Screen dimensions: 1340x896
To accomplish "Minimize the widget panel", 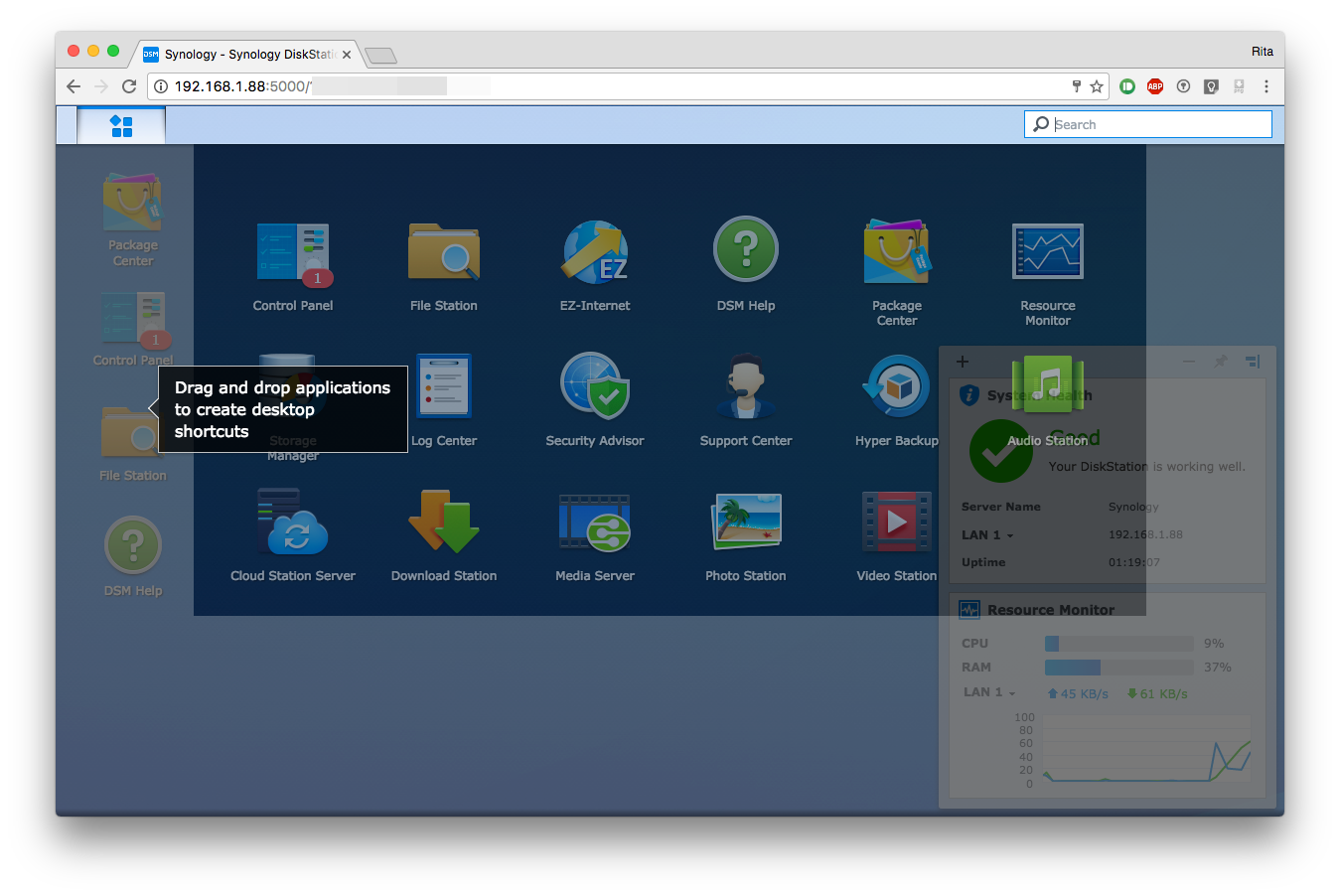I will pyautogui.click(x=1189, y=362).
